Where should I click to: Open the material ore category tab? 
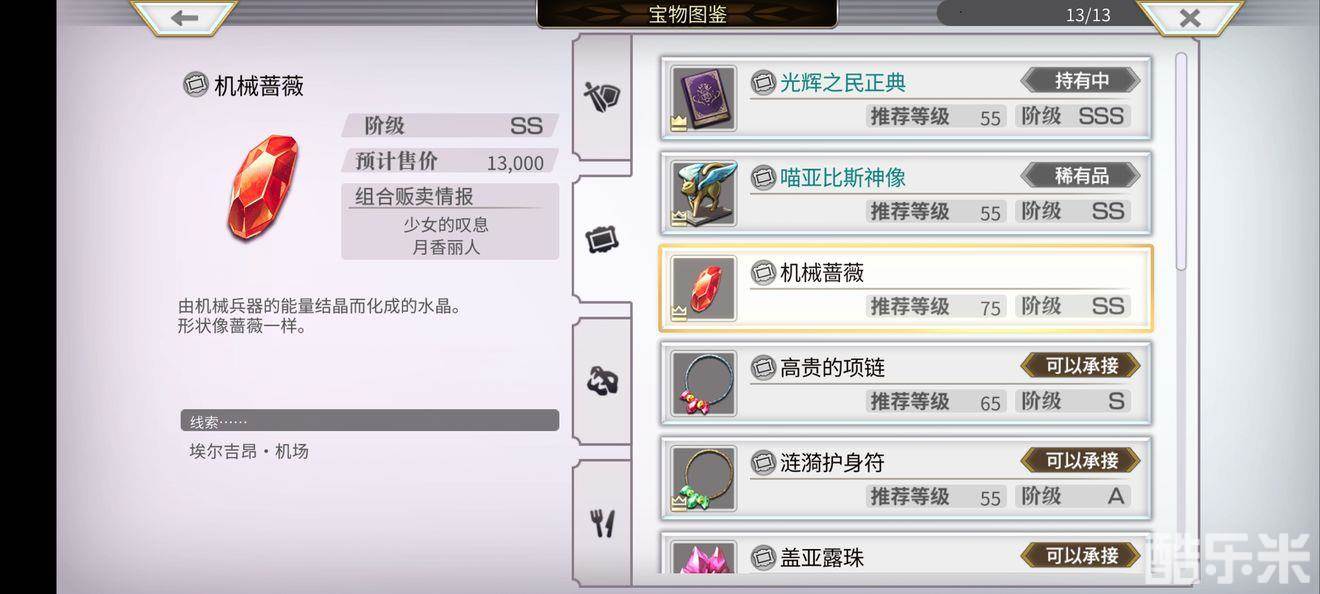pyautogui.click(x=602, y=381)
